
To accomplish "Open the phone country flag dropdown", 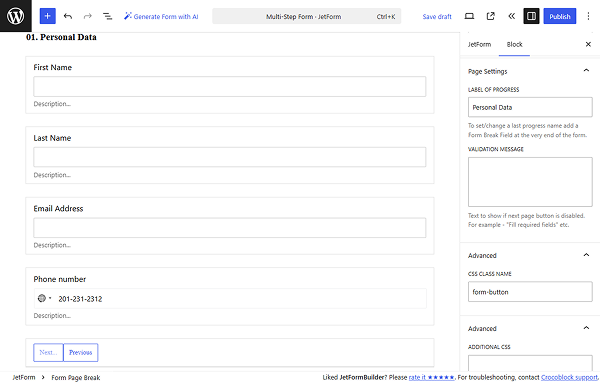I will [x=44, y=298].
